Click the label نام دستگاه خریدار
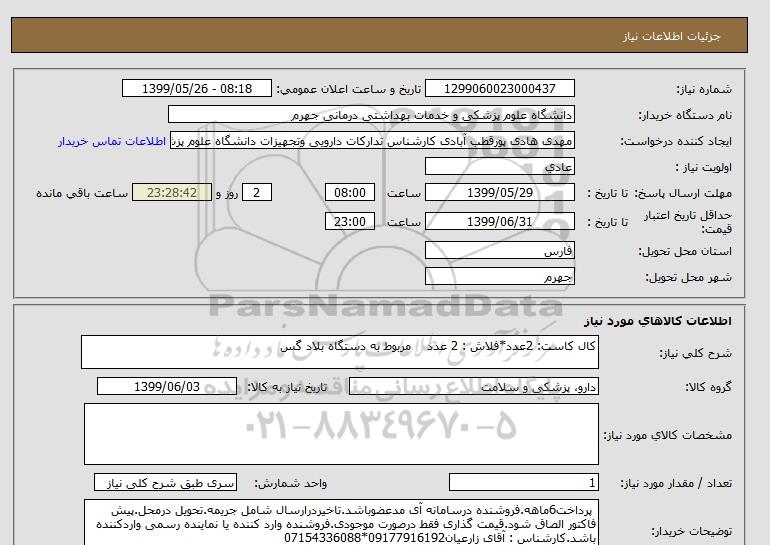The height and width of the screenshot is (545, 770). (685, 115)
